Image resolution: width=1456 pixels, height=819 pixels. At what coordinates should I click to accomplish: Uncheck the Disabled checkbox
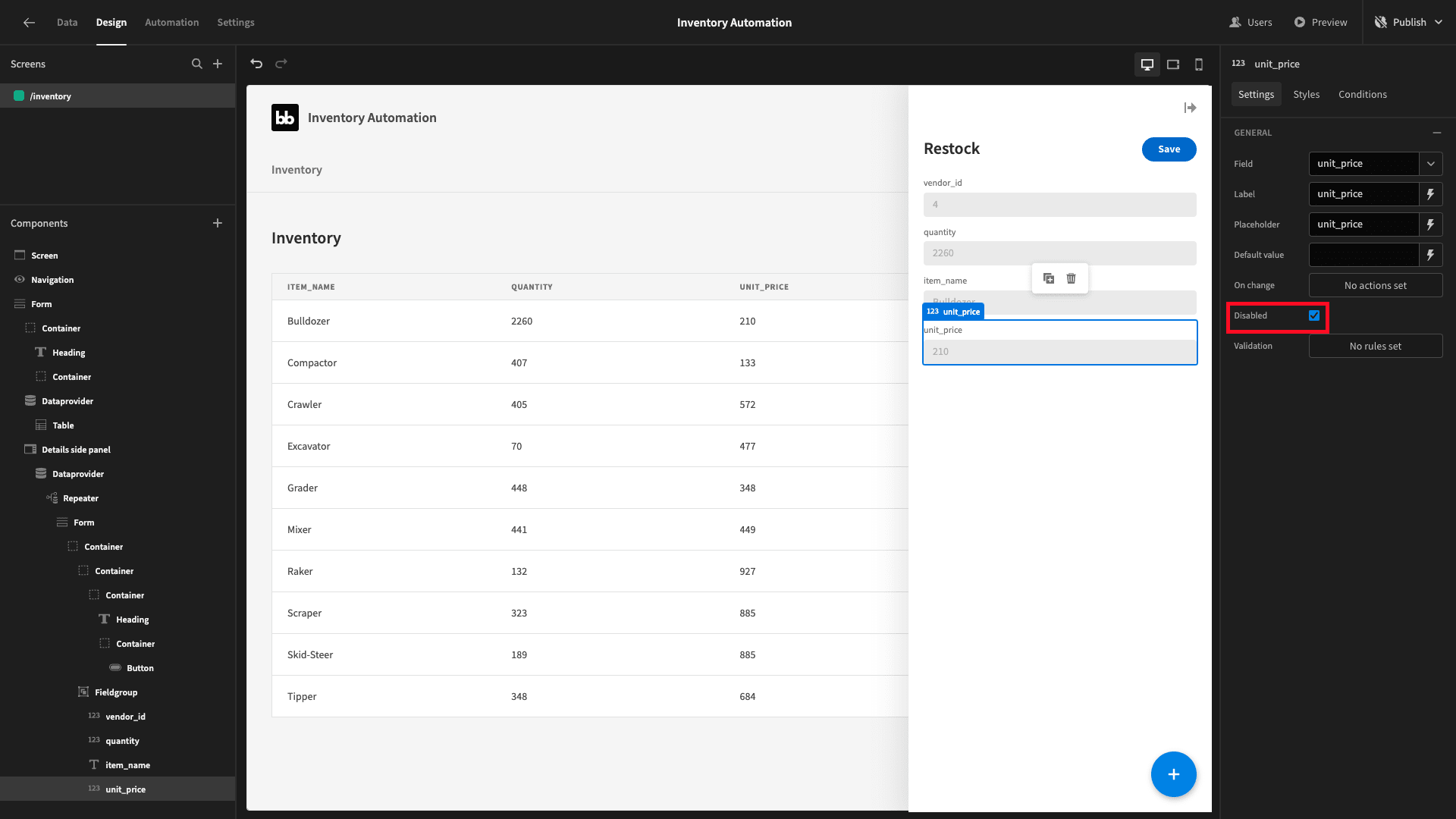(1314, 315)
